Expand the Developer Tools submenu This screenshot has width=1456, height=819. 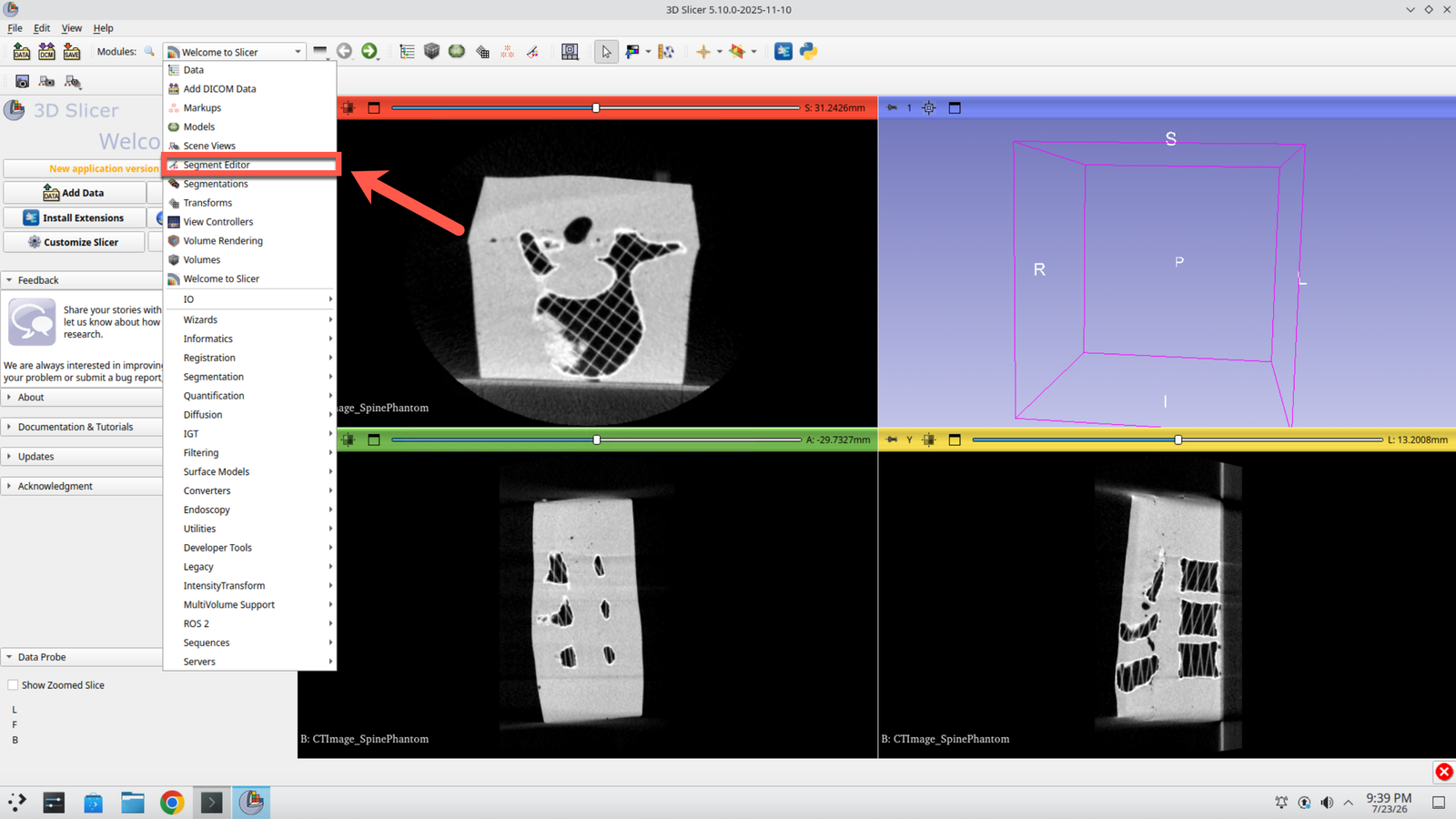point(249,548)
